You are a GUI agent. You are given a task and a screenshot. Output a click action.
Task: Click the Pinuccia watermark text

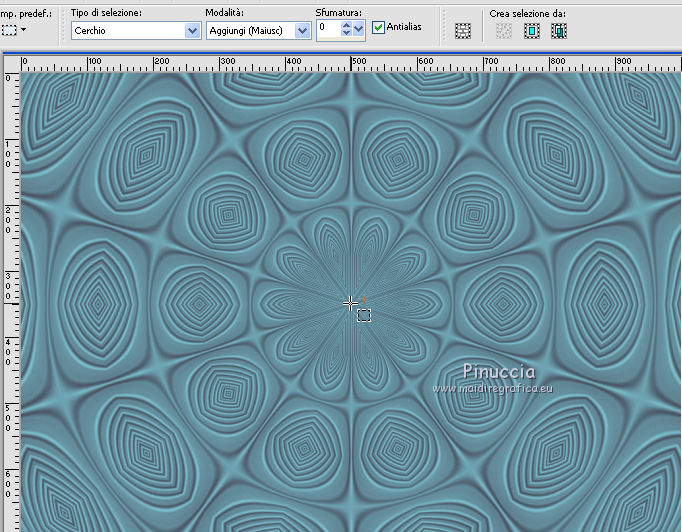[500, 371]
